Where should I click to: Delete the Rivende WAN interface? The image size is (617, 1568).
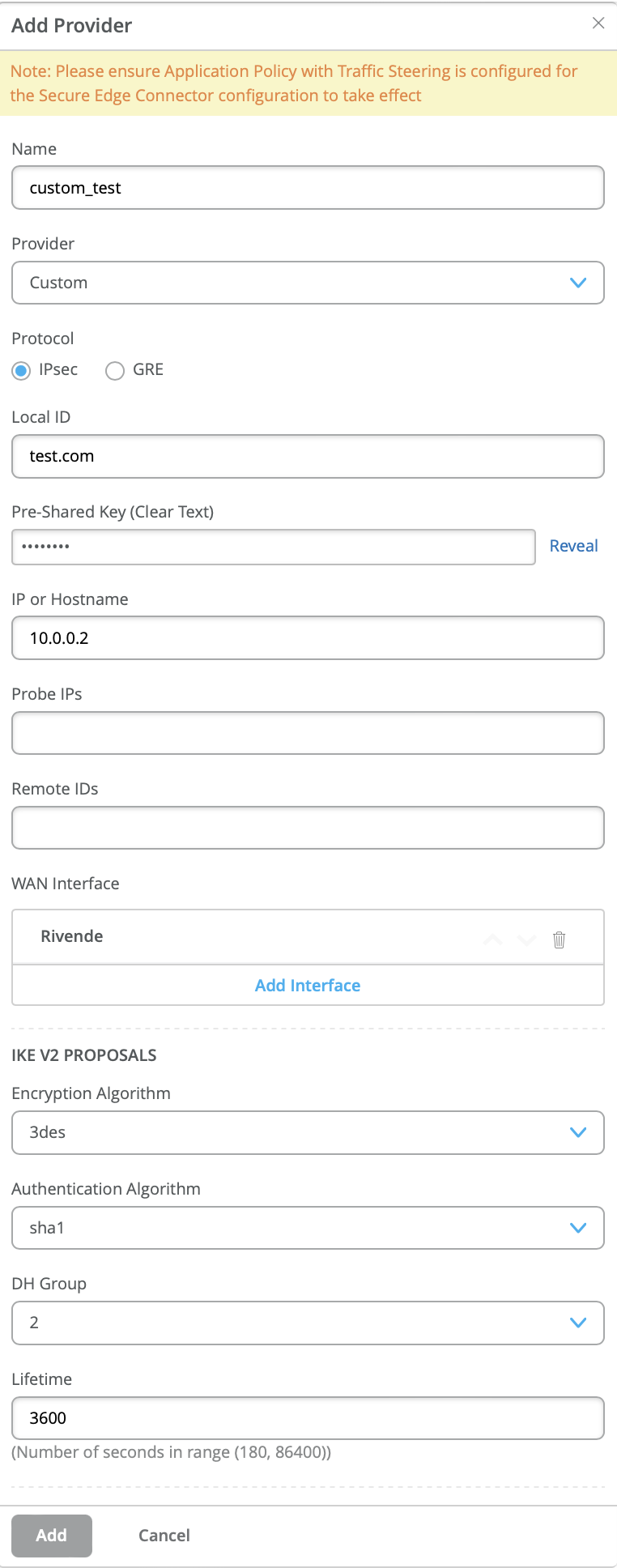point(559,940)
